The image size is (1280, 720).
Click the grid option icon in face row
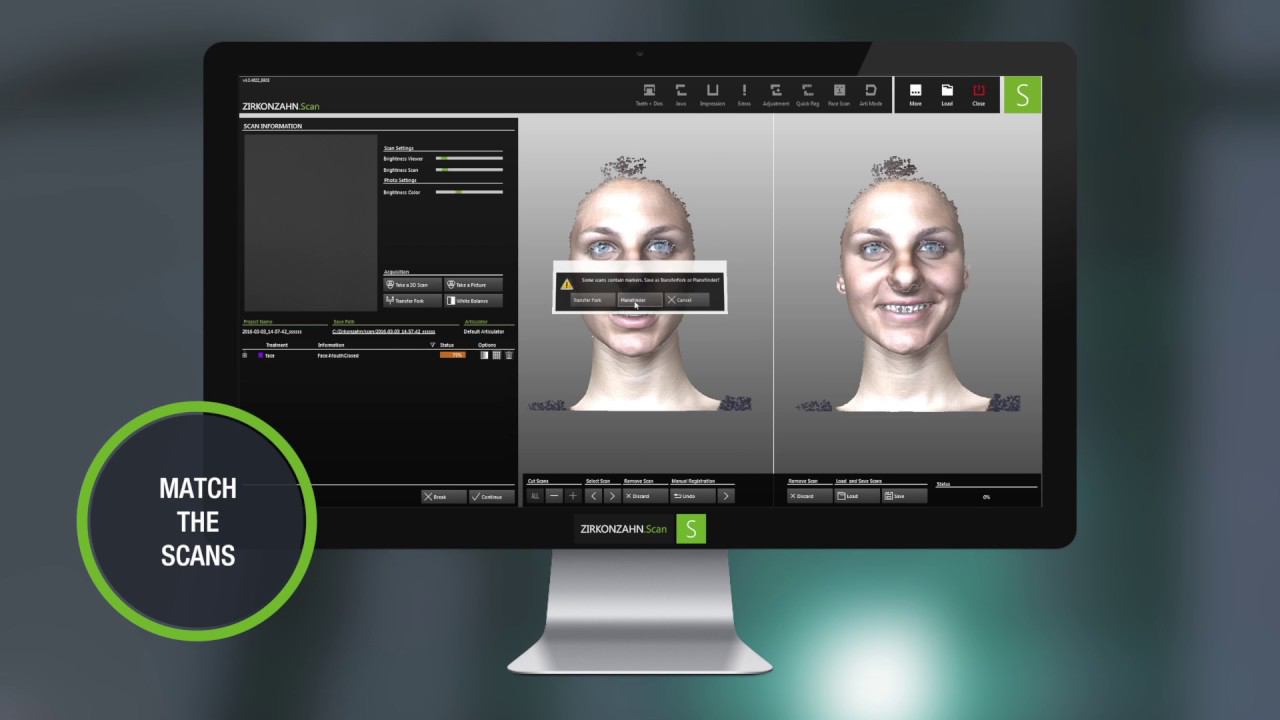click(x=496, y=355)
